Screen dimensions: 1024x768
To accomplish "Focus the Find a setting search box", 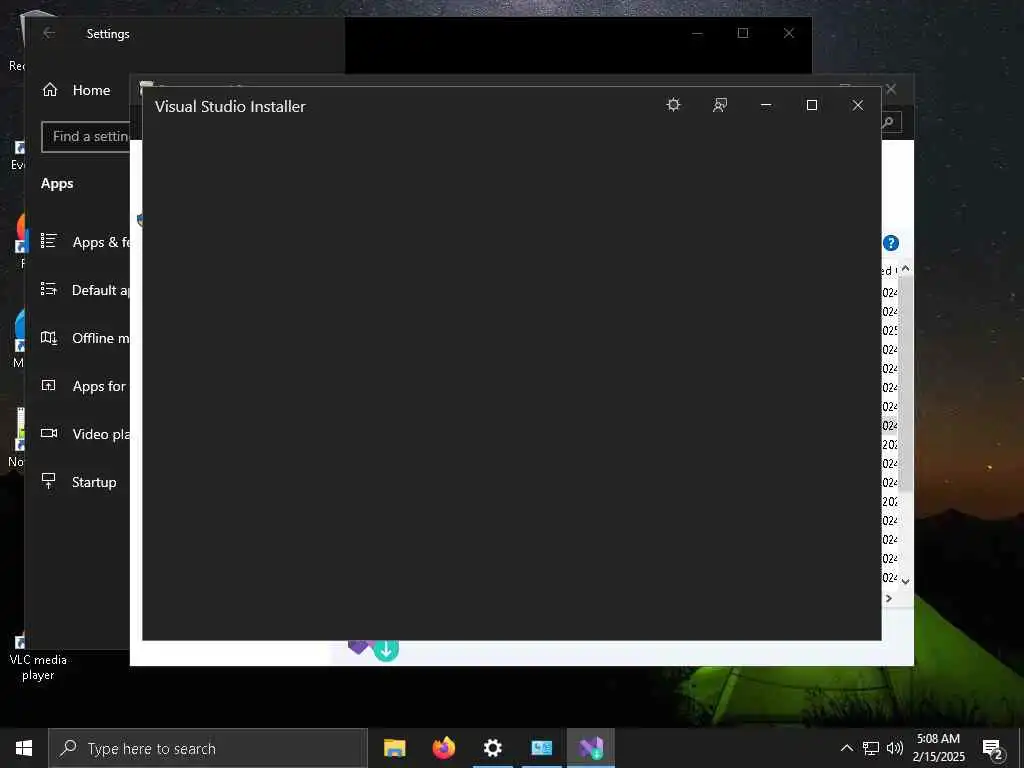I will [86, 136].
